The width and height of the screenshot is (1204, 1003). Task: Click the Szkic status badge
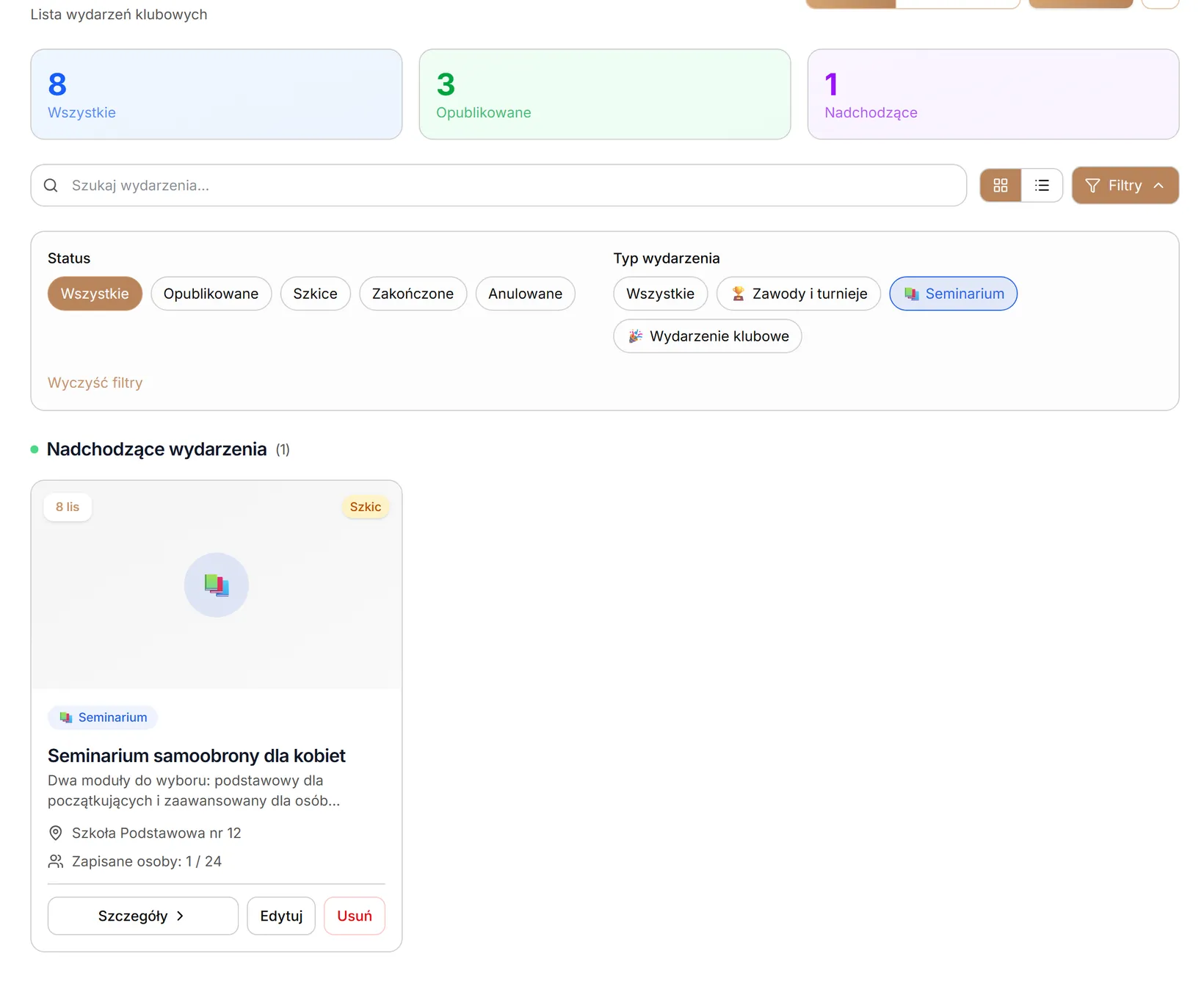pyautogui.click(x=366, y=507)
